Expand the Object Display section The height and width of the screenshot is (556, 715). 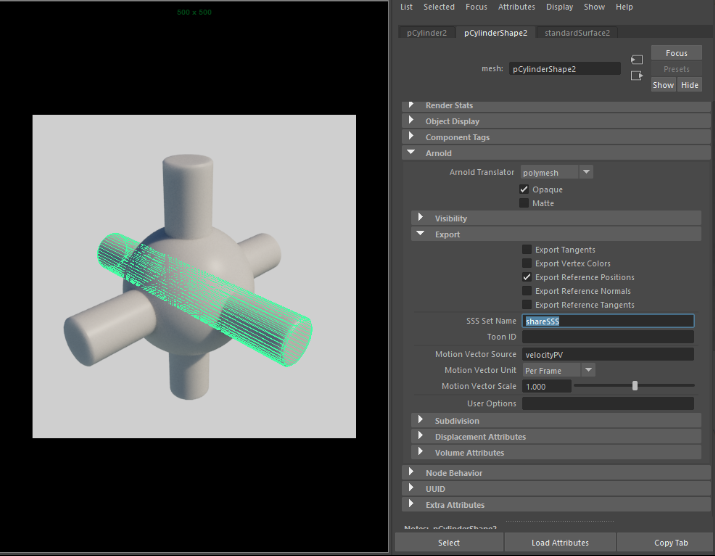pyautogui.click(x=556, y=121)
